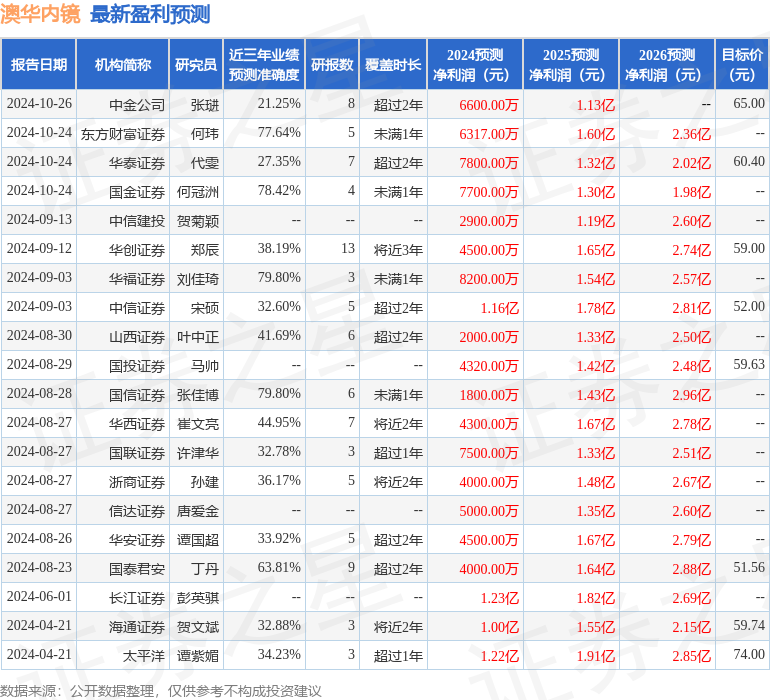
Task: Click analyst 叶中正
Action: [197, 336]
